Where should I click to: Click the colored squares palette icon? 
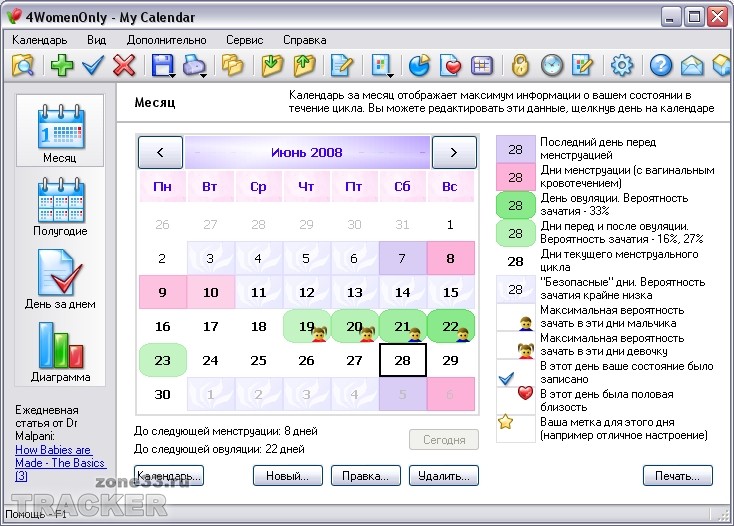pyautogui.click(x=381, y=65)
